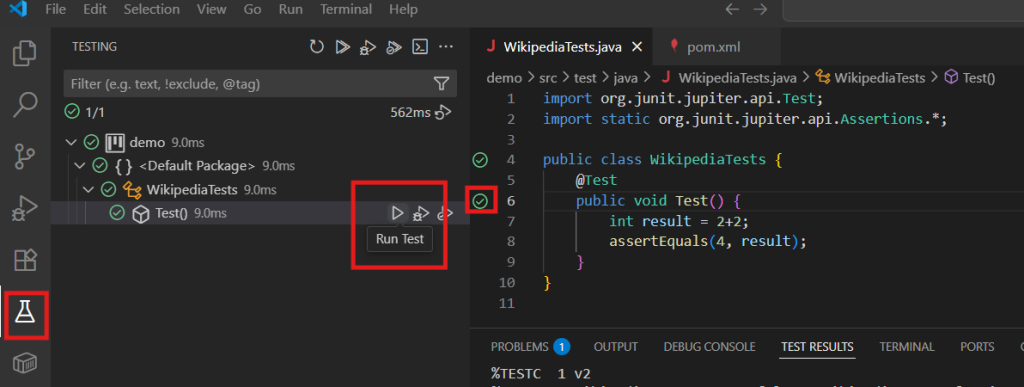
Task: Collapse the demo project tree node
Action: coord(71,142)
